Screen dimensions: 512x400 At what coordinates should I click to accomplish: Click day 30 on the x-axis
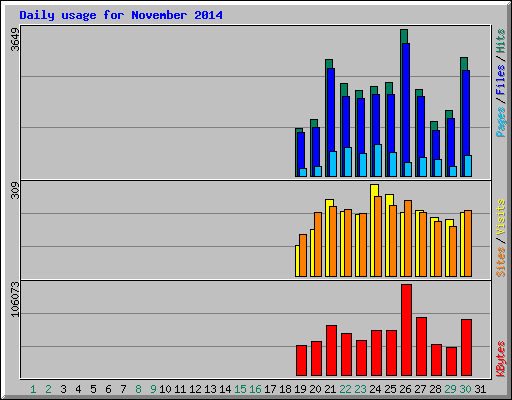coord(465,389)
